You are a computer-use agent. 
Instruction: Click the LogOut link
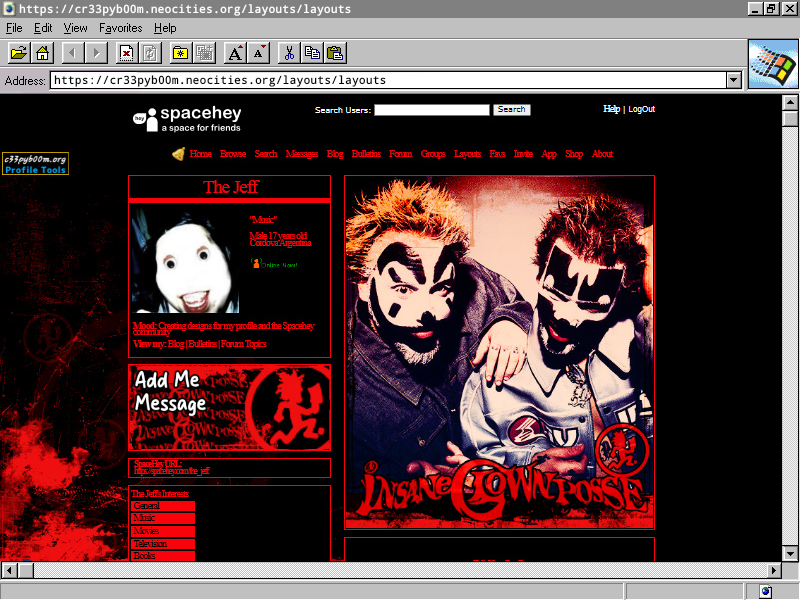[x=641, y=109]
